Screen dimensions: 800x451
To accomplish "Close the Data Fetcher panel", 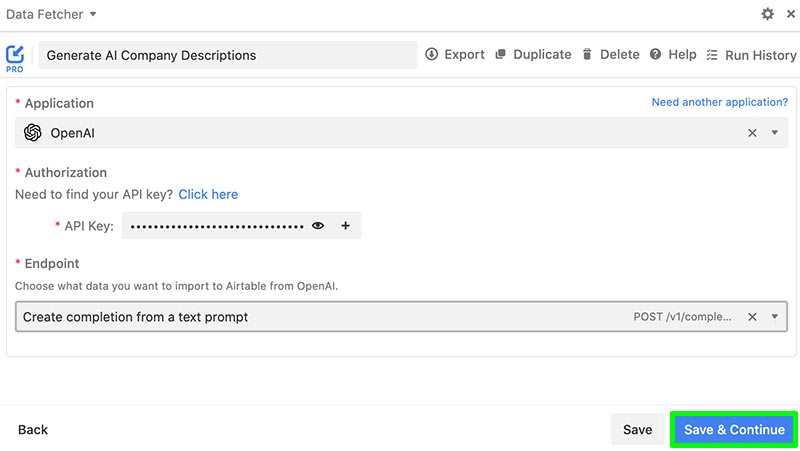I will tap(791, 14).
